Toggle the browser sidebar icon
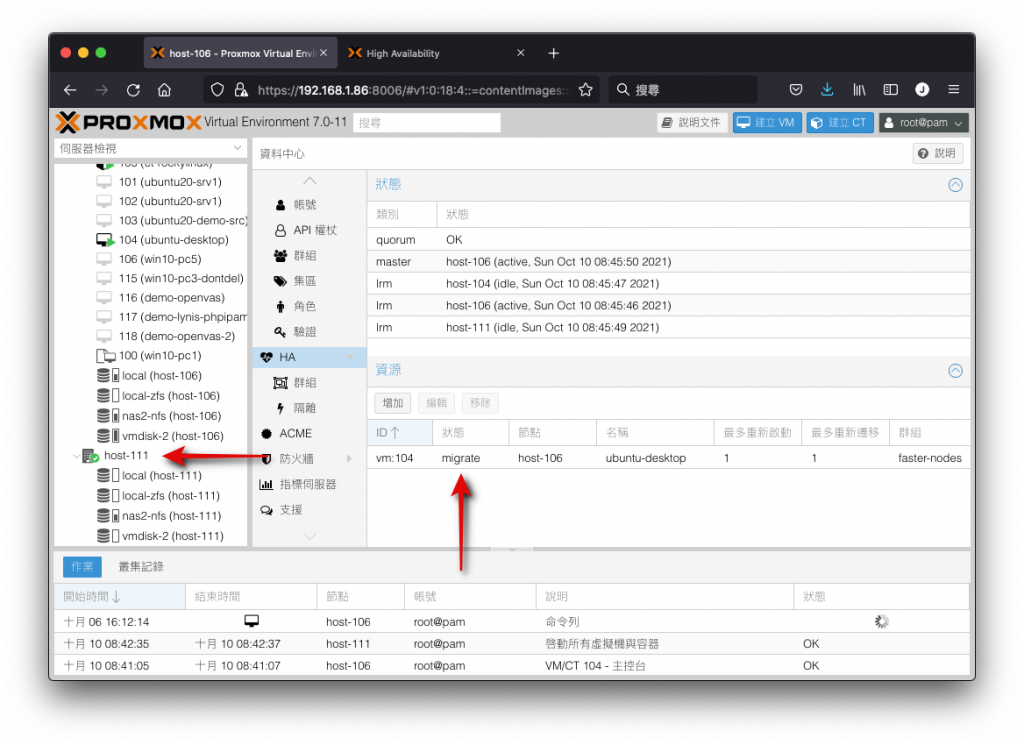The image size is (1024, 745). (891, 89)
